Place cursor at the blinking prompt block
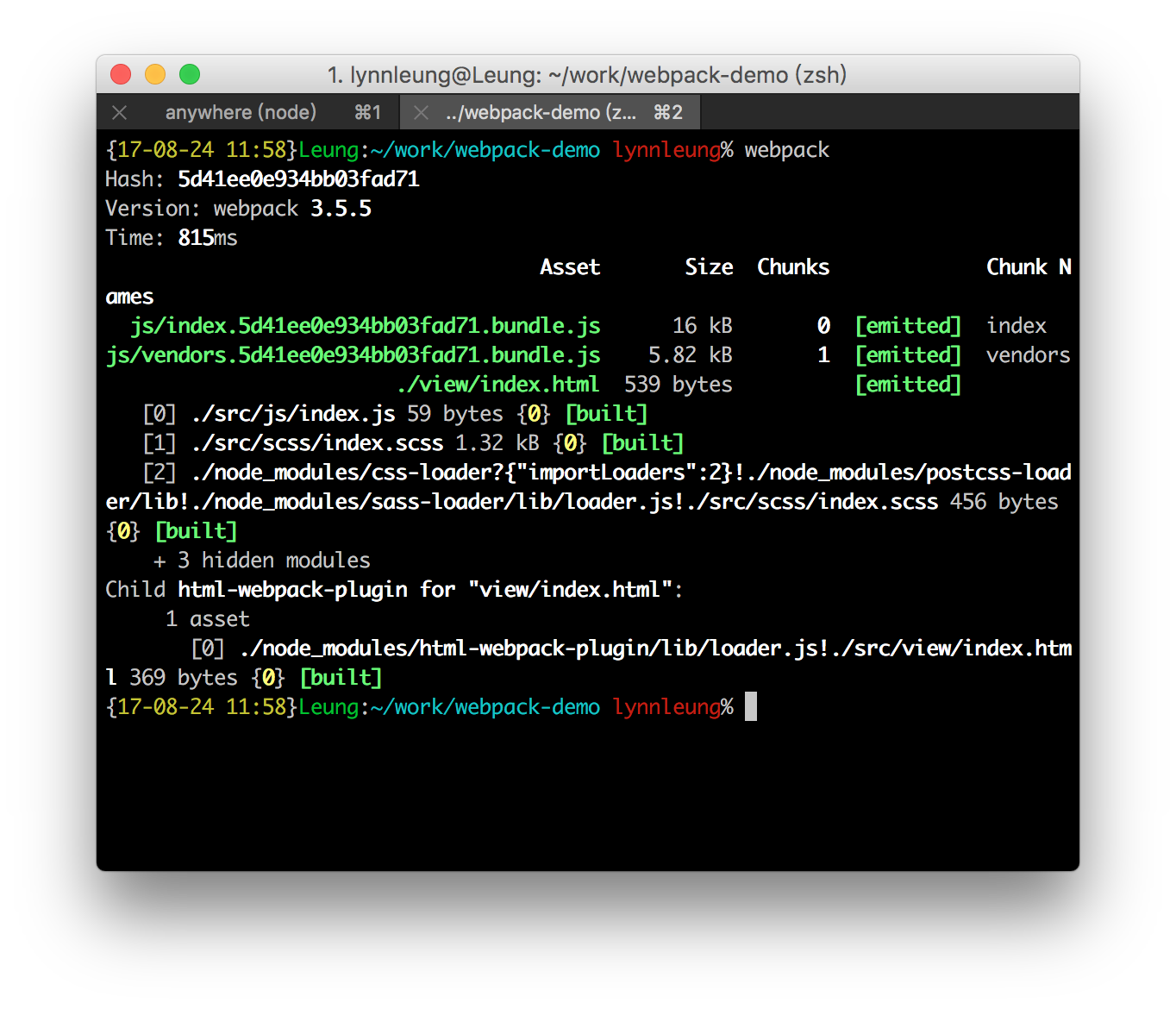This screenshot has height=1009, width=1176. (751, 707)
